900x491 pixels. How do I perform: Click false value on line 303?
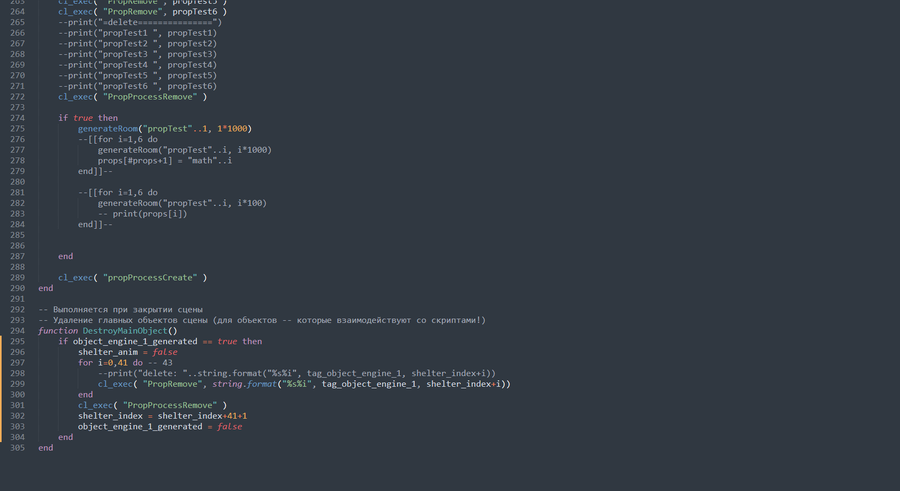tap(230, 426)
